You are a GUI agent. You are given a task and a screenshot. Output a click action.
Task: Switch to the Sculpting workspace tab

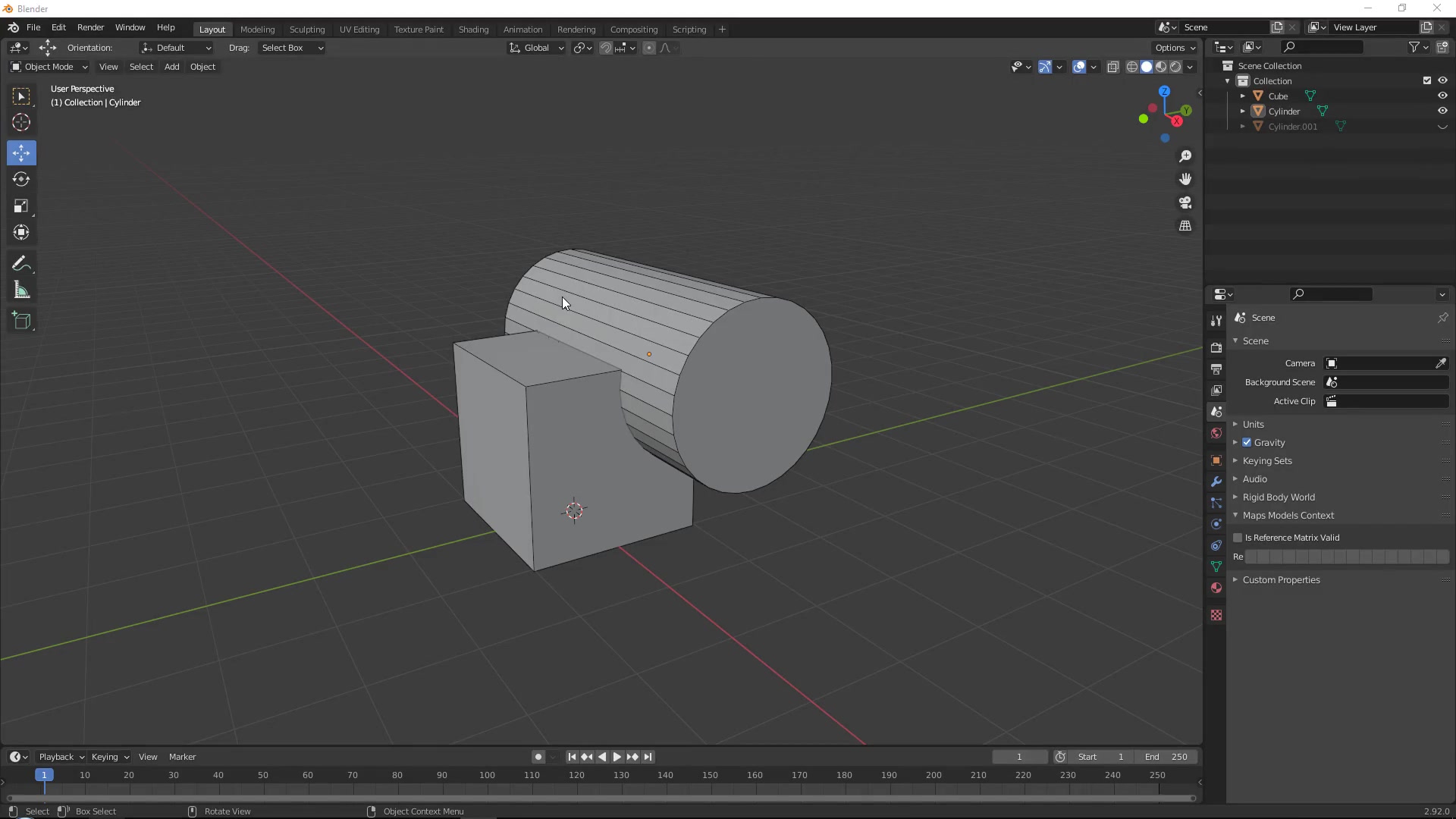pos(307,30)
